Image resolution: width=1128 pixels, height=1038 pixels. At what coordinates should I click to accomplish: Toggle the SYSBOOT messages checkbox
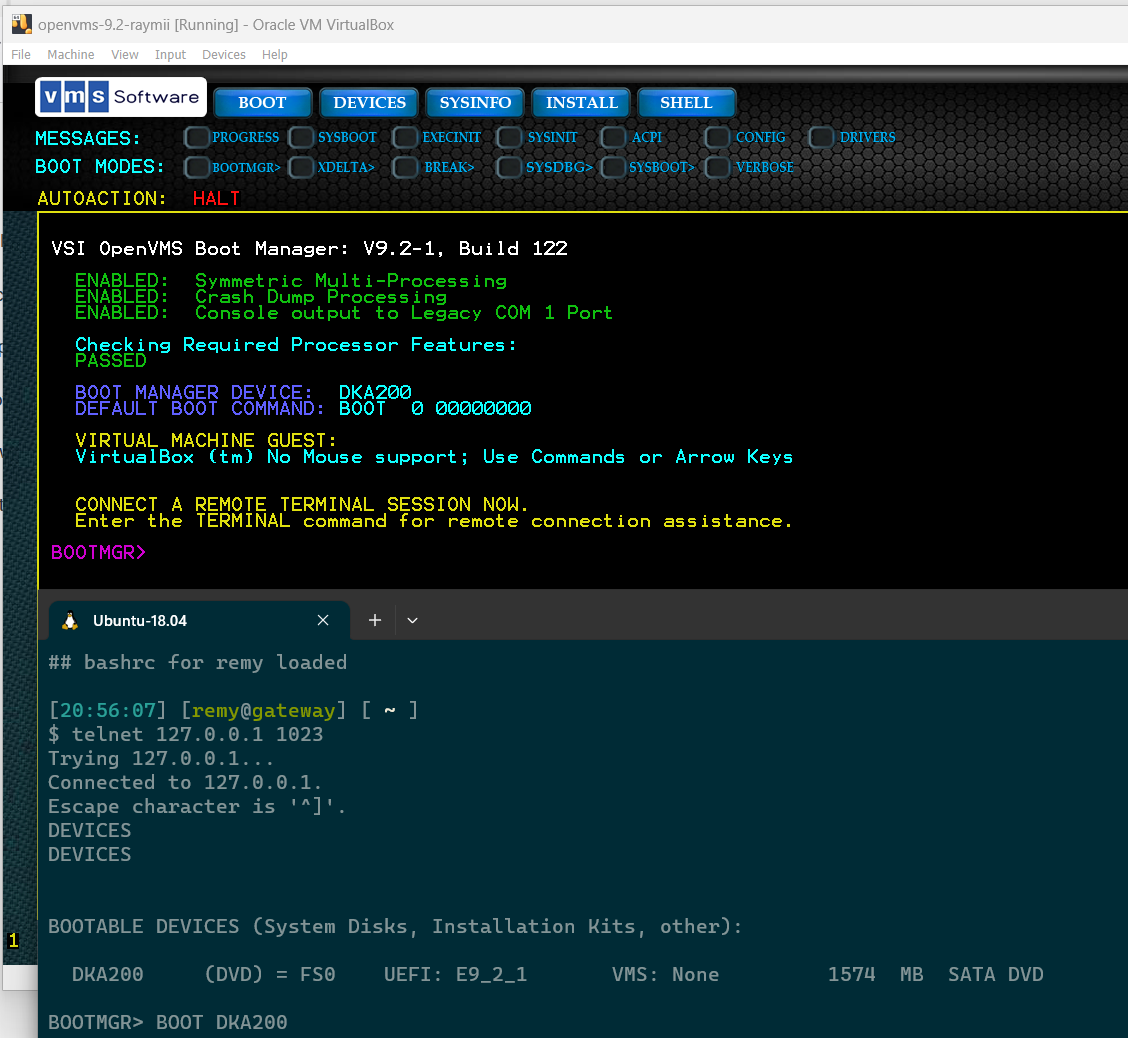point(301,138)
